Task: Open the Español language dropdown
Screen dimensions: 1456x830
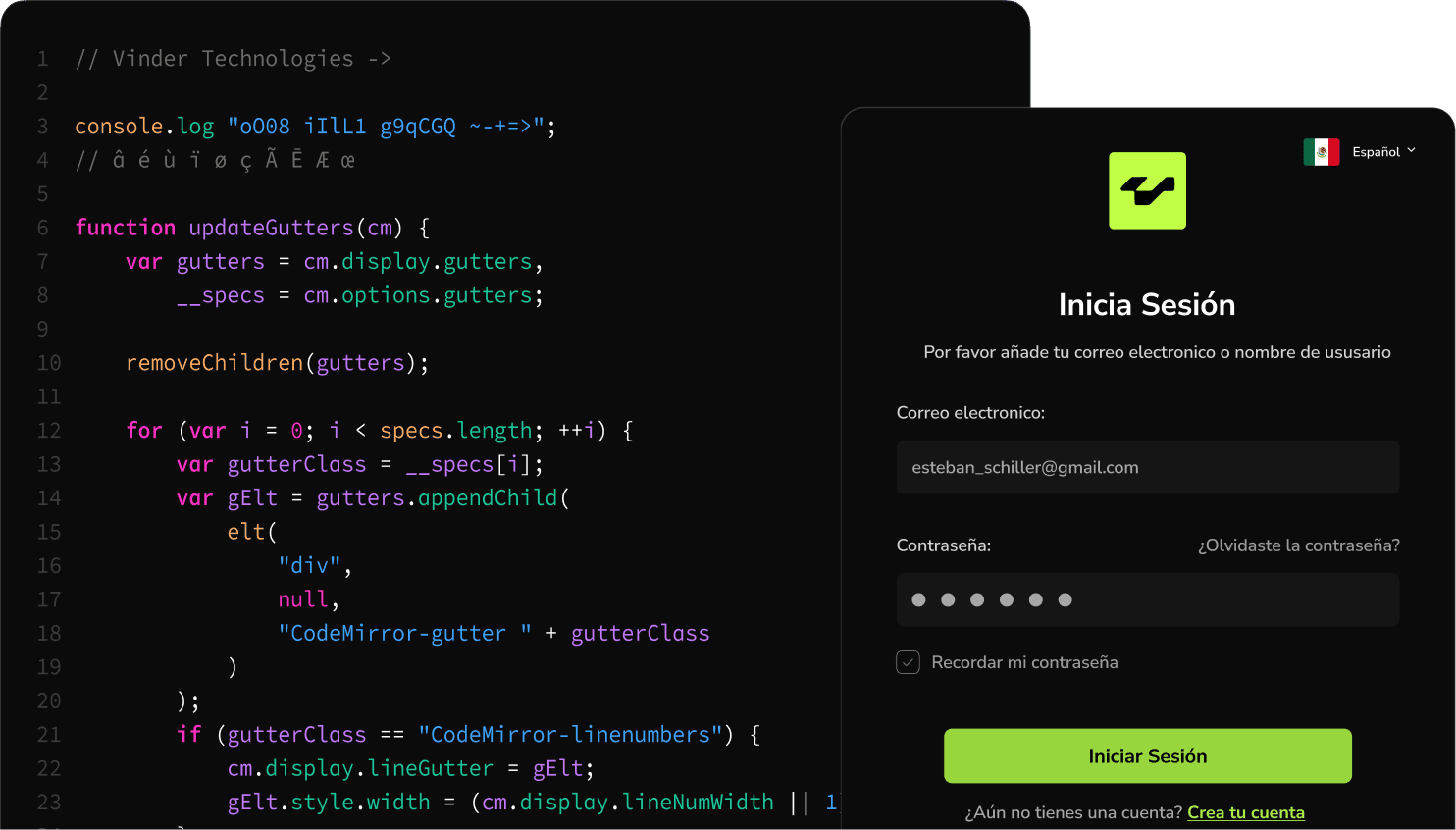Action: (1375, 152)
